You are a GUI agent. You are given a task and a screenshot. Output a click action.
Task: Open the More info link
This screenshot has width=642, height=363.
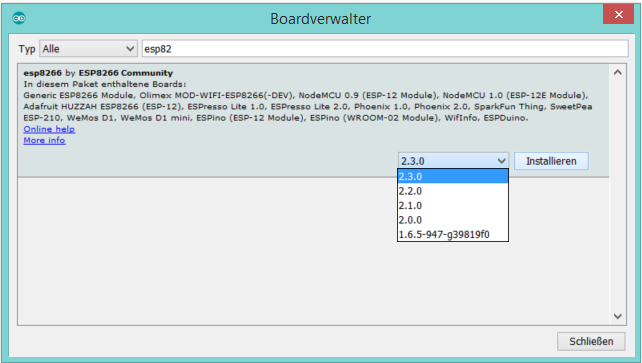(x=44, y=140)
